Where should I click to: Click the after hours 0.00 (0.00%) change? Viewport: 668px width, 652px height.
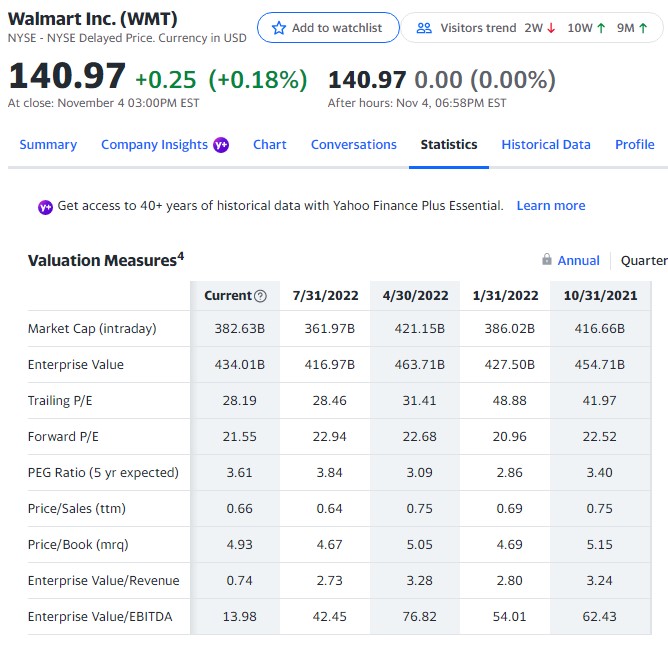pyautogui.click(x=485, y=80)
